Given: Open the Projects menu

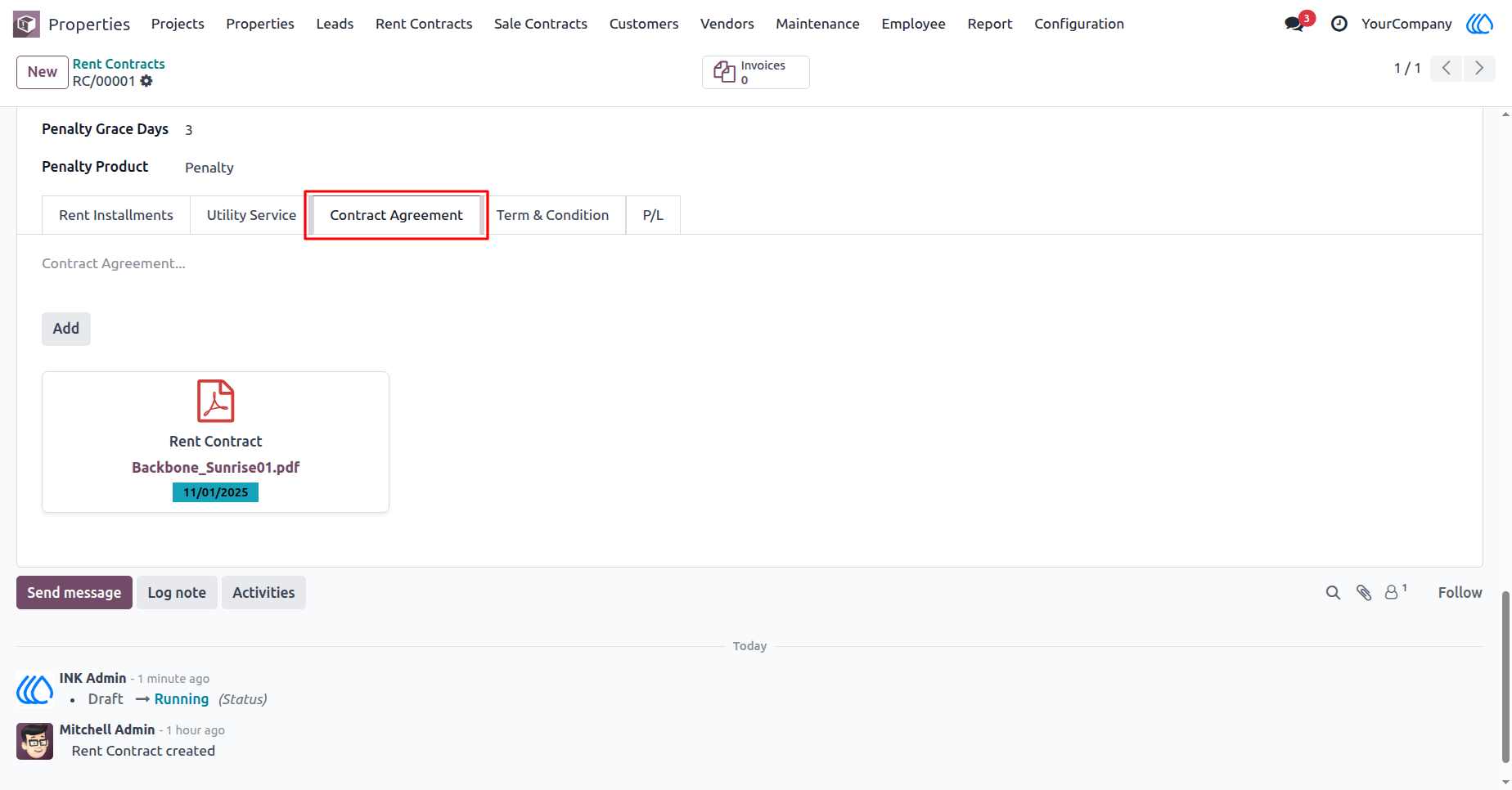Looking at the screenshot, I should coord(178,24).
